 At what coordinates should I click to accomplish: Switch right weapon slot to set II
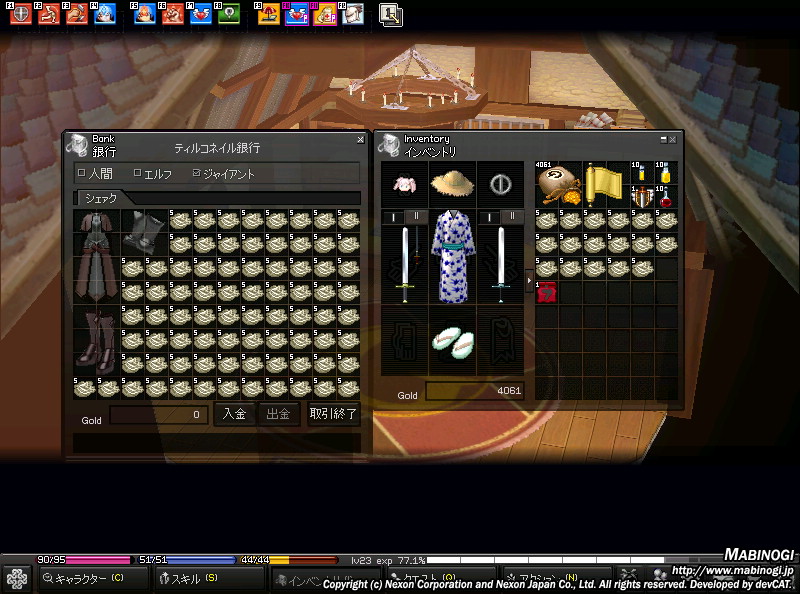click(x=512, y=217)
